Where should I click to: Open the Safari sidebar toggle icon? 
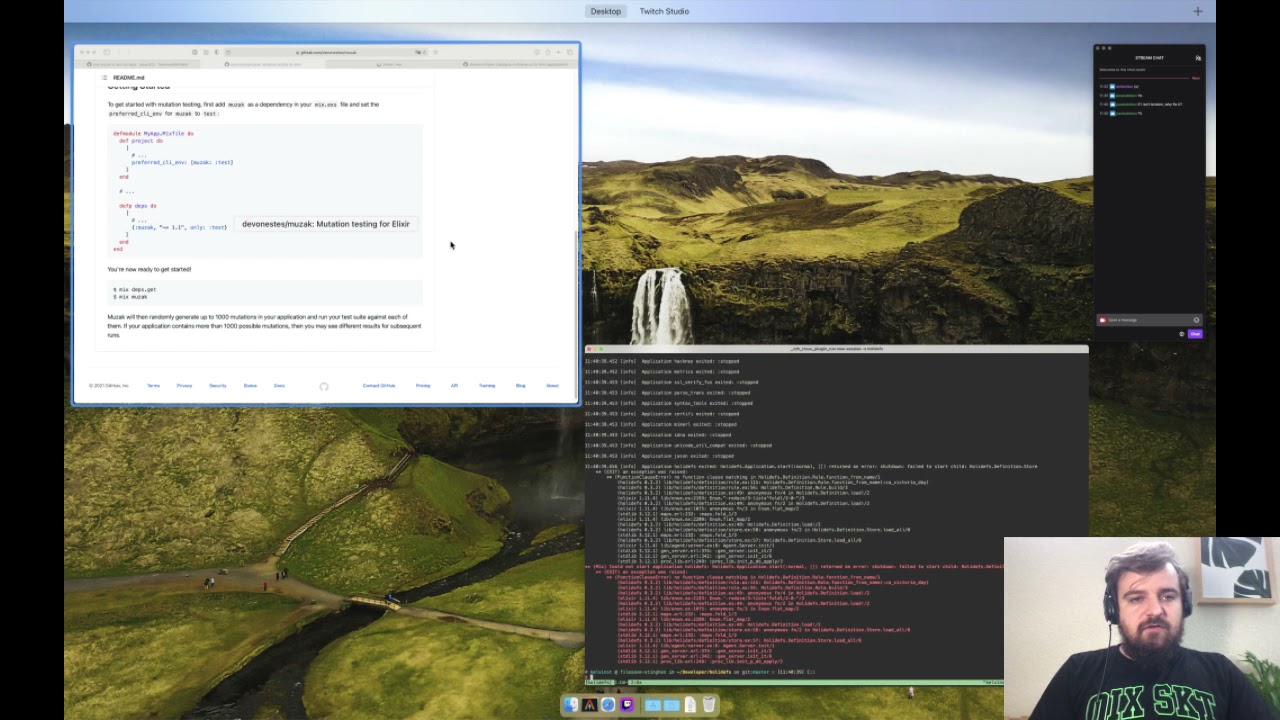(x=107, y=52)
